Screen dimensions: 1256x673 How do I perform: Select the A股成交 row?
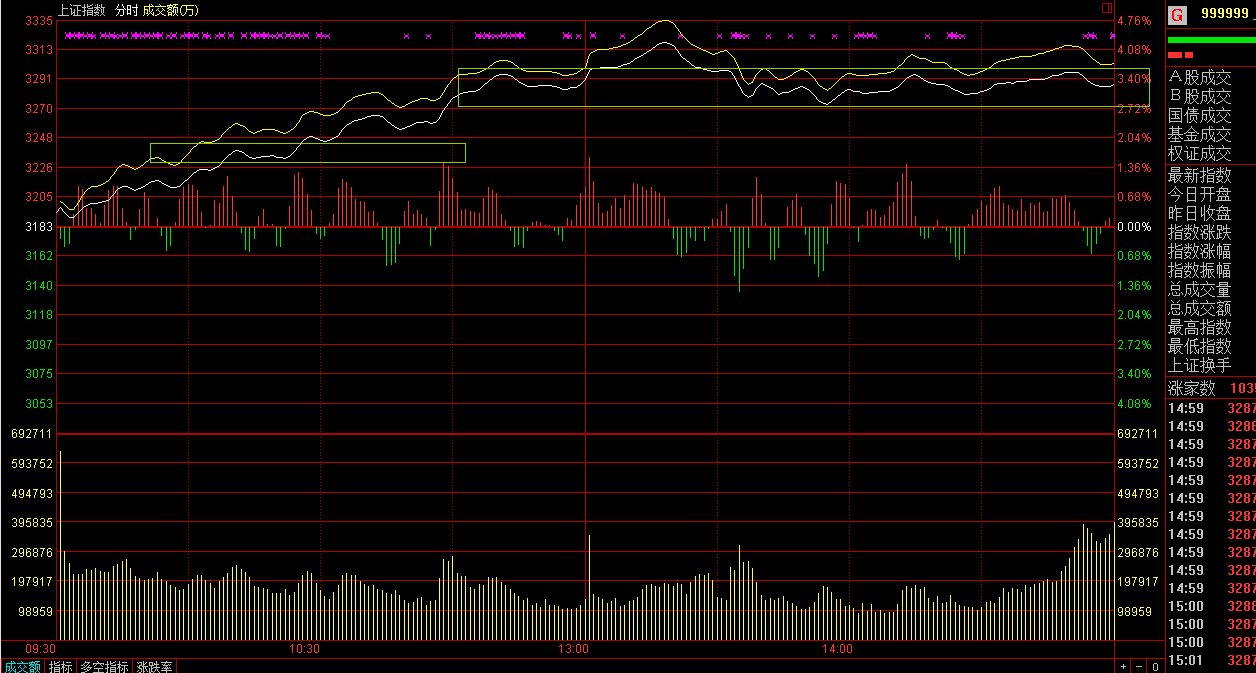pyautogui.click(x=1200, y=77)
